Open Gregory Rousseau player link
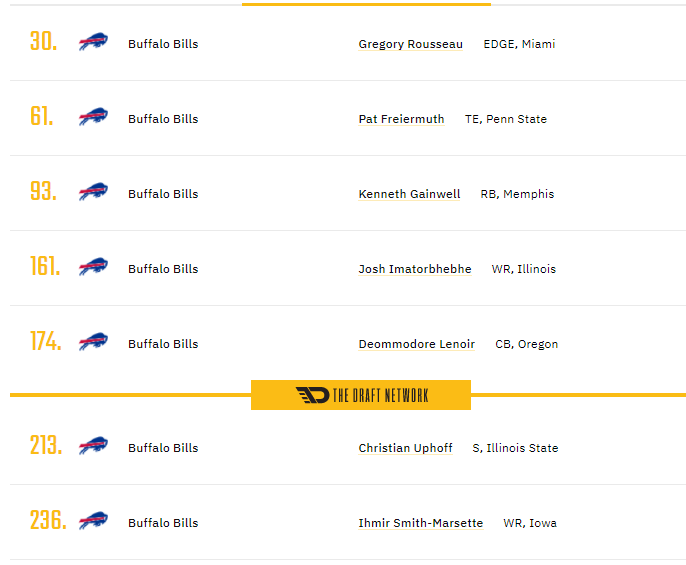 410,44
